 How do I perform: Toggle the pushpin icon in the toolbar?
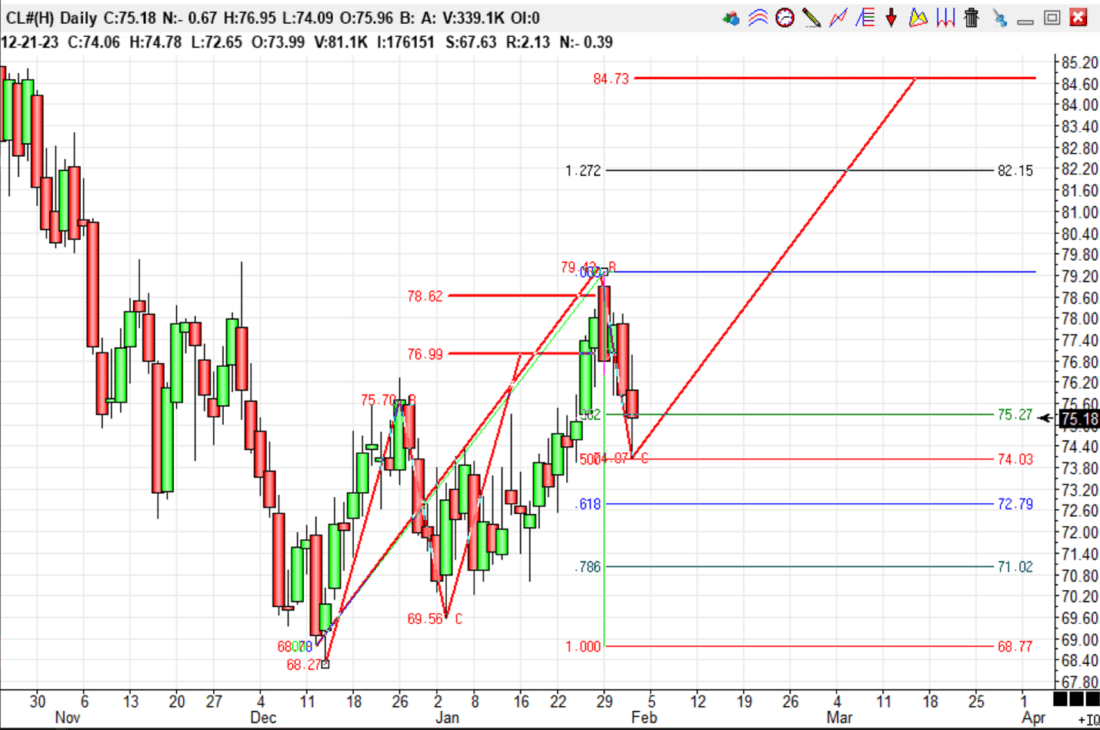pos(999,18)
